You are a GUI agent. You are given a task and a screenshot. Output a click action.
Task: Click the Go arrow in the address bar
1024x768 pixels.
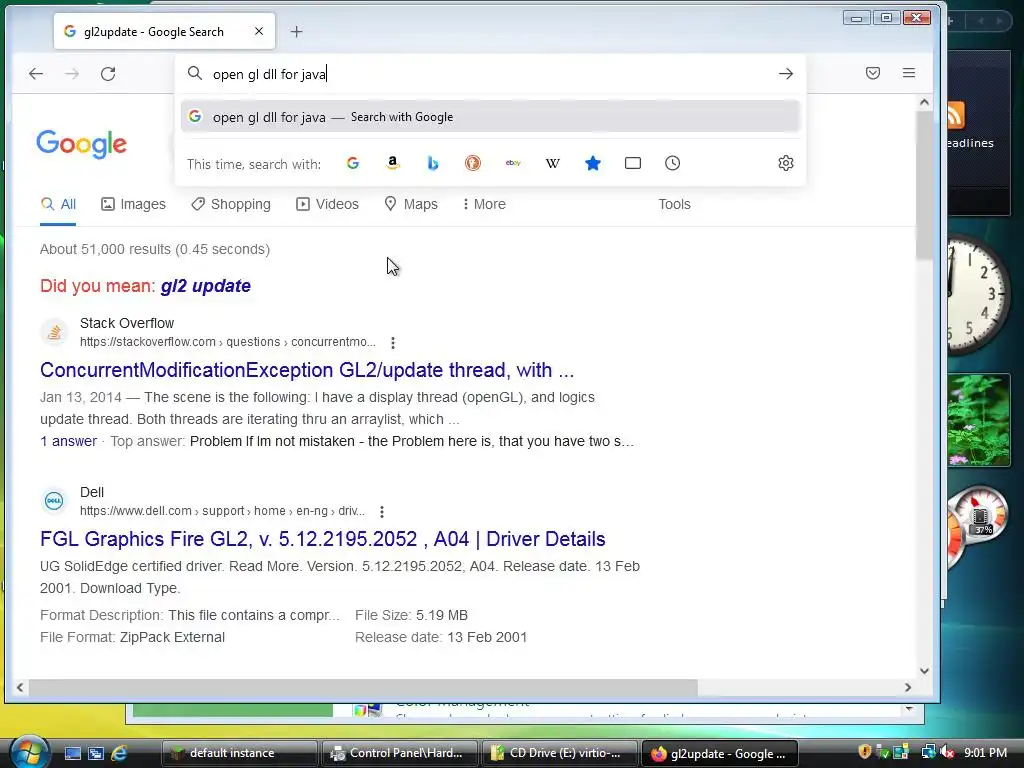pos(786,74)
